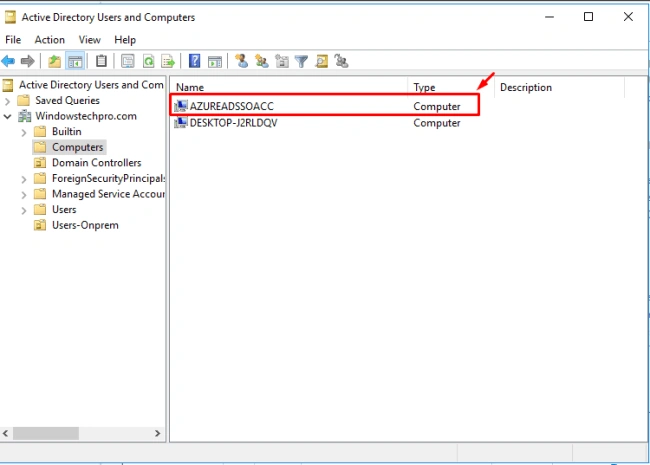Select Managed Service Accounts folder
Screen dimensions: 650x465
(108, 194)
